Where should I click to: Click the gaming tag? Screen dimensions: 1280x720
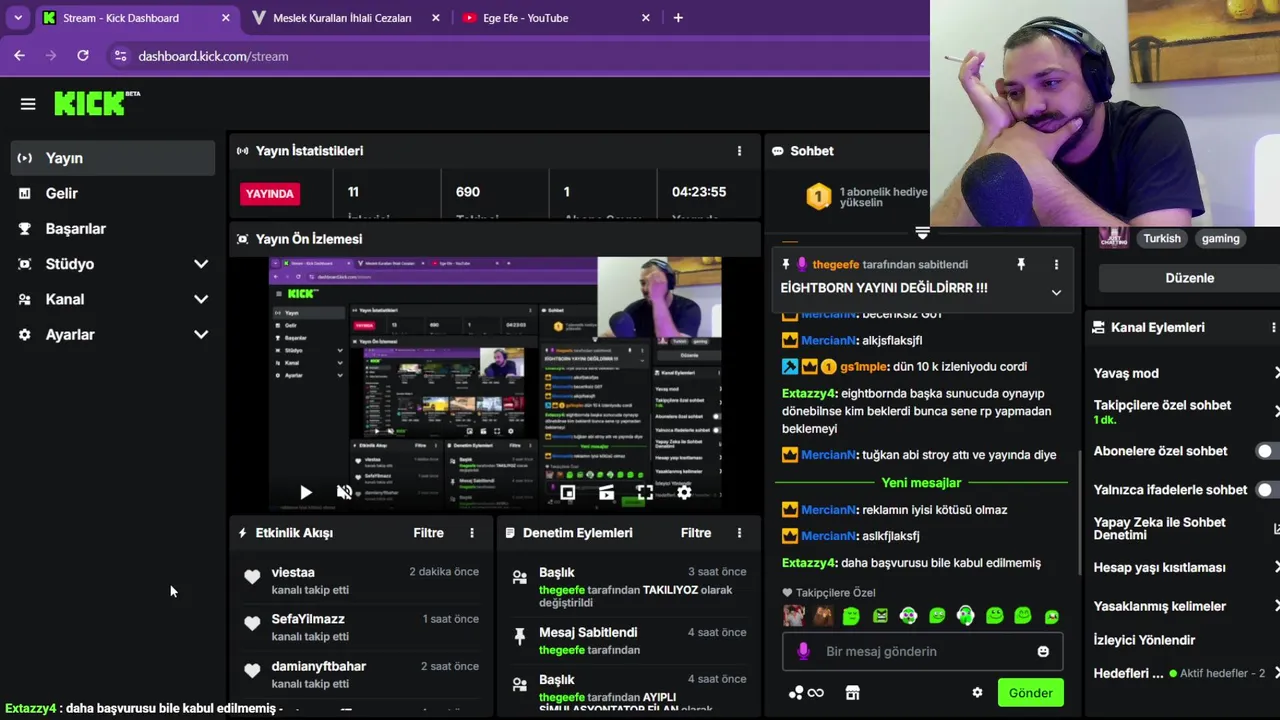tap(1220, 238)
